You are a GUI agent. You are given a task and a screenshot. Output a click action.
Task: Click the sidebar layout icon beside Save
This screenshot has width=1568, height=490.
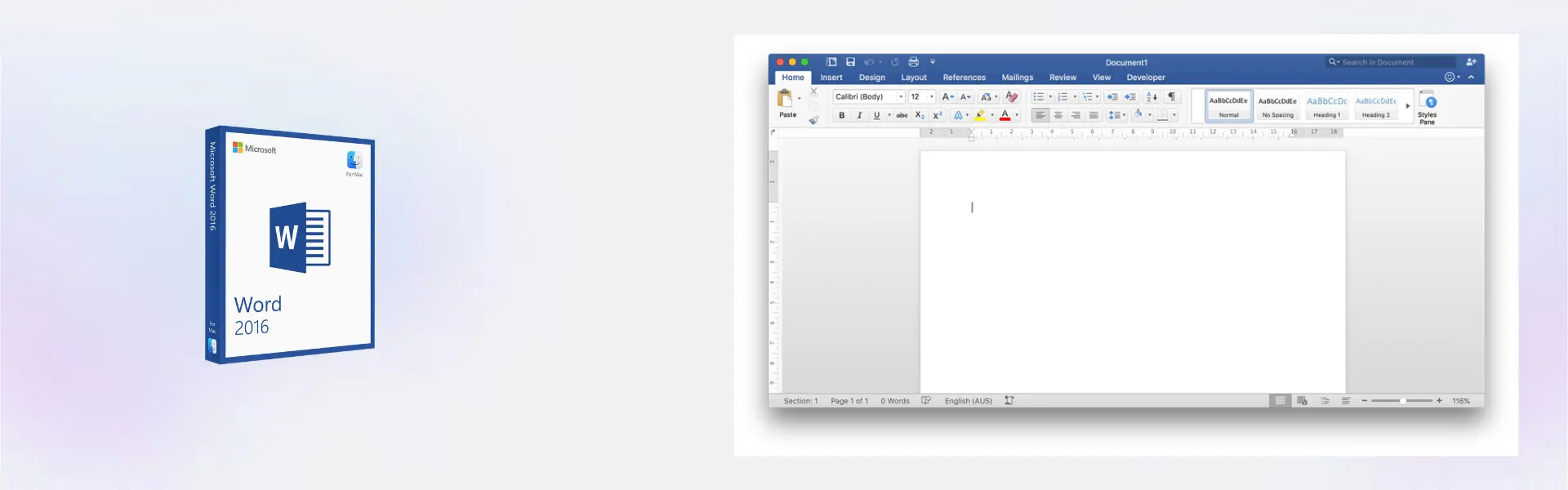831,62
